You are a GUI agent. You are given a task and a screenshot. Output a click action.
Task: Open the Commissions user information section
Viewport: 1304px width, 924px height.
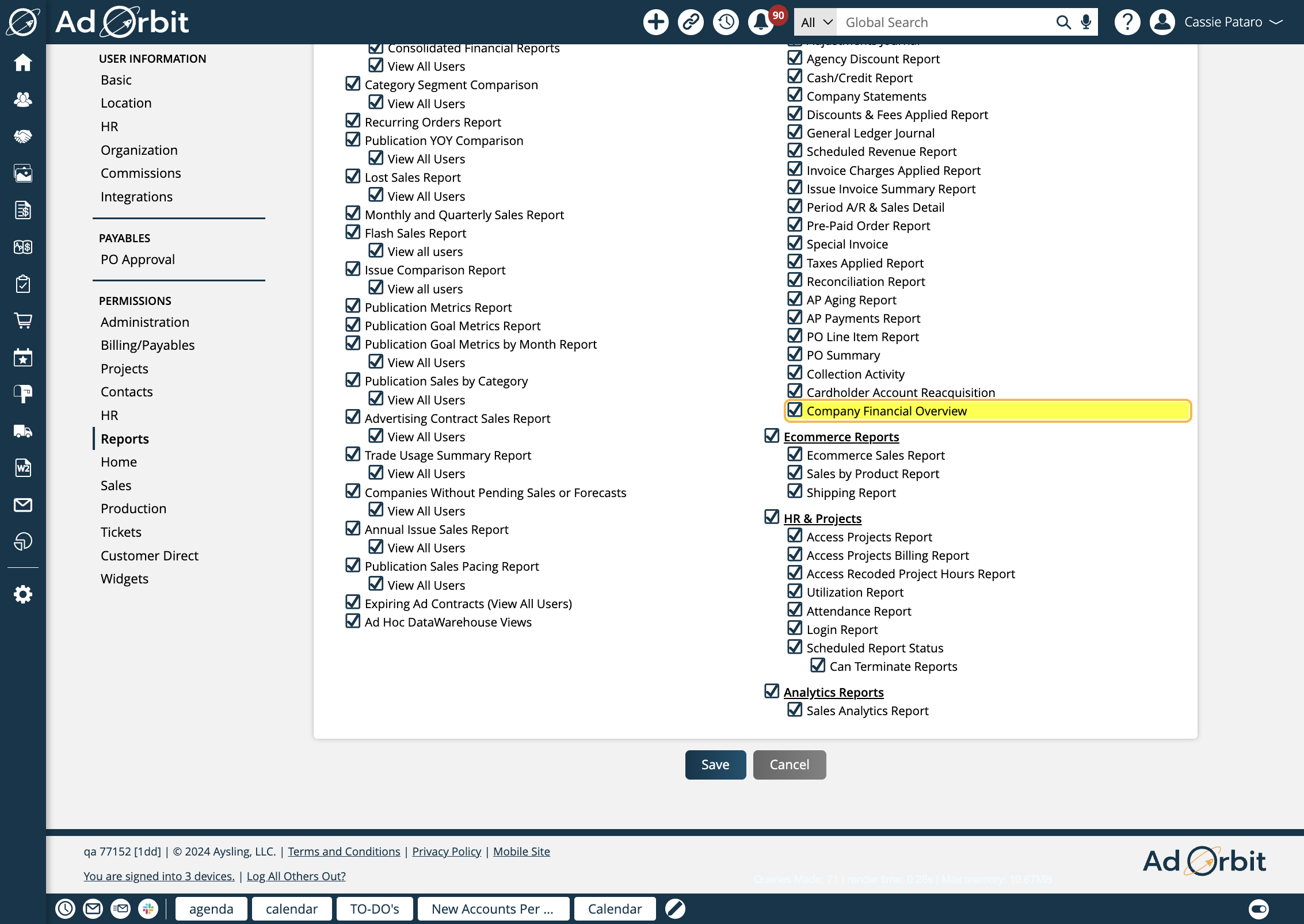[140, 173]
